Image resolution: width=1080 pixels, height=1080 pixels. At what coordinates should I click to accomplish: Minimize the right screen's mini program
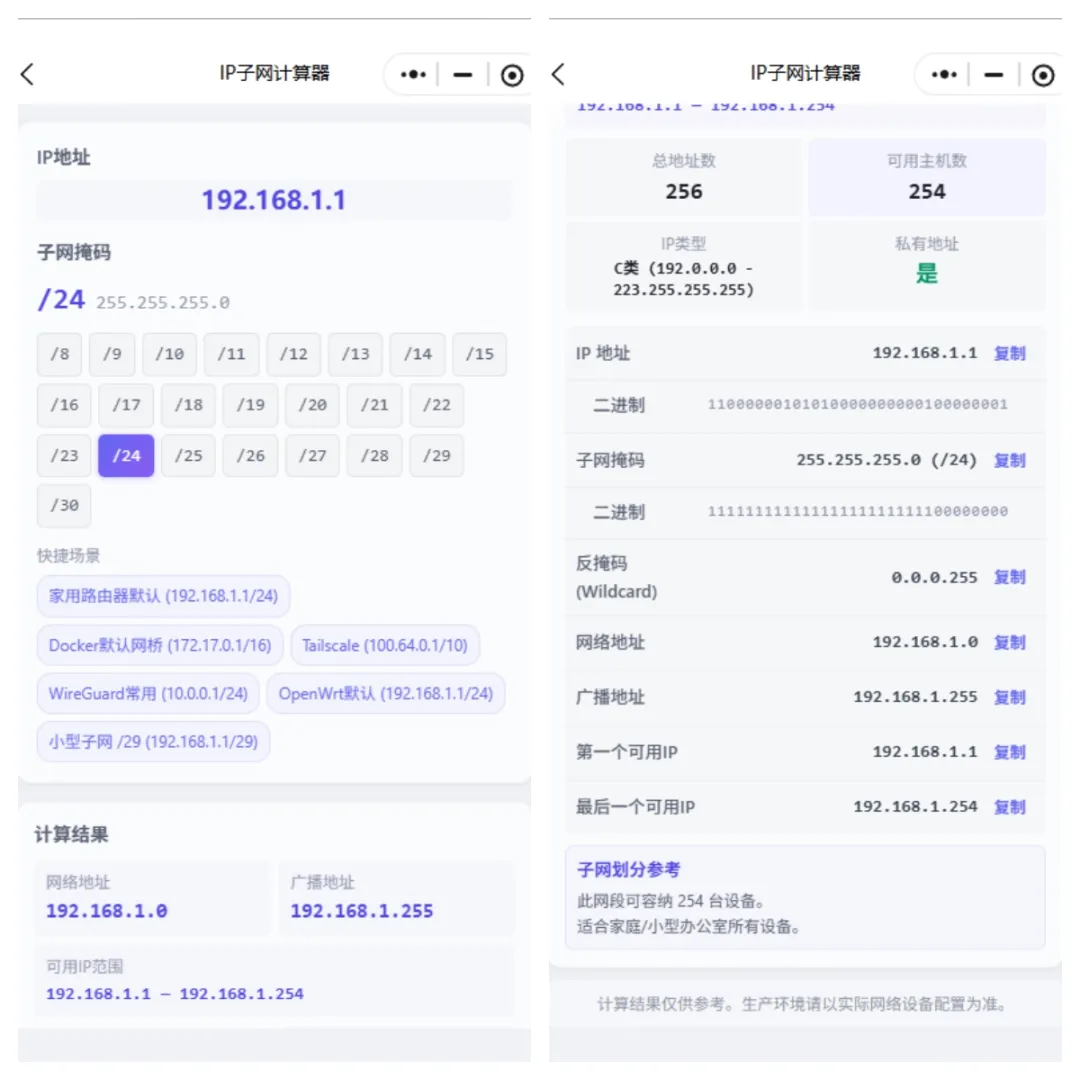(x=993, y=74)
